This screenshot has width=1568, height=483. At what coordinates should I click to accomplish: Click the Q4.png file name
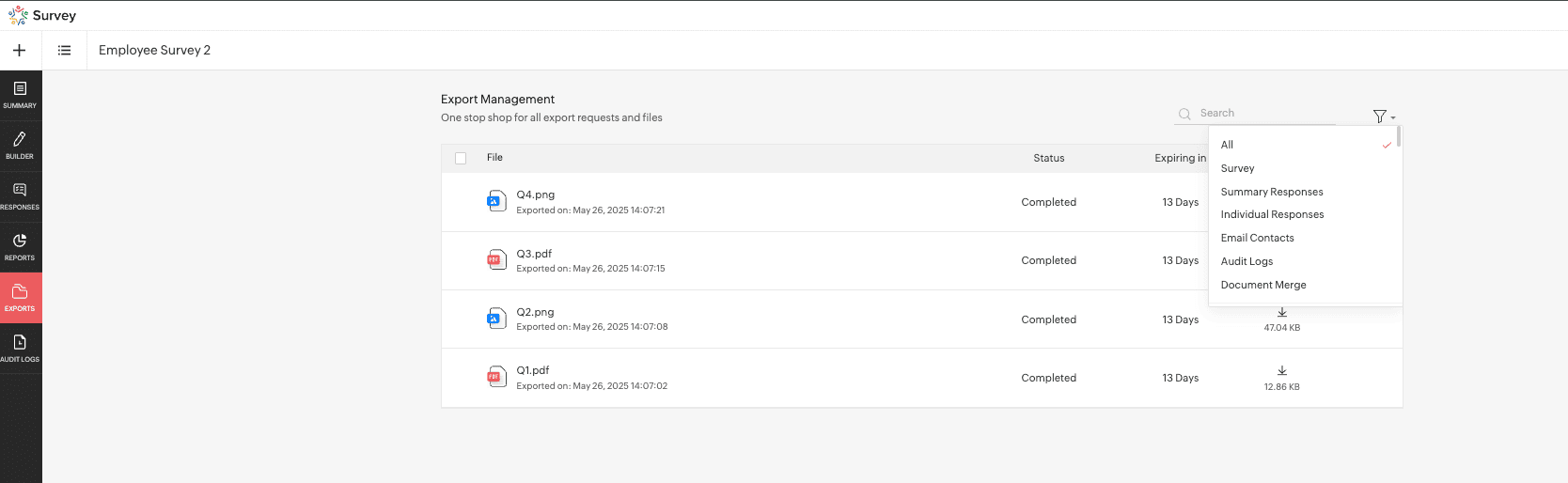tap(535, 195)
